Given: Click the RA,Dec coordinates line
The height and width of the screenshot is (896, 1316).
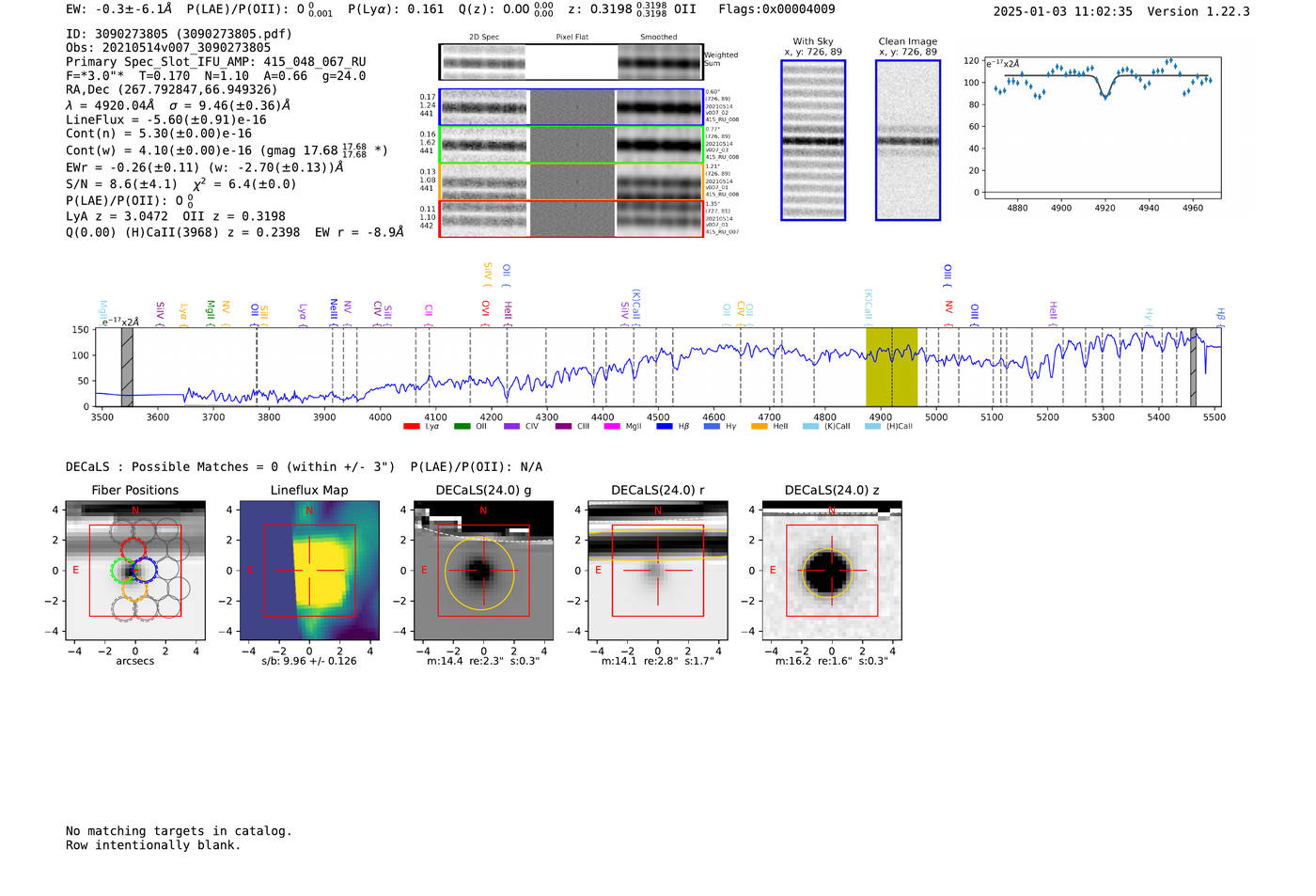Looking at the screenshot, I should click(172, 90).
